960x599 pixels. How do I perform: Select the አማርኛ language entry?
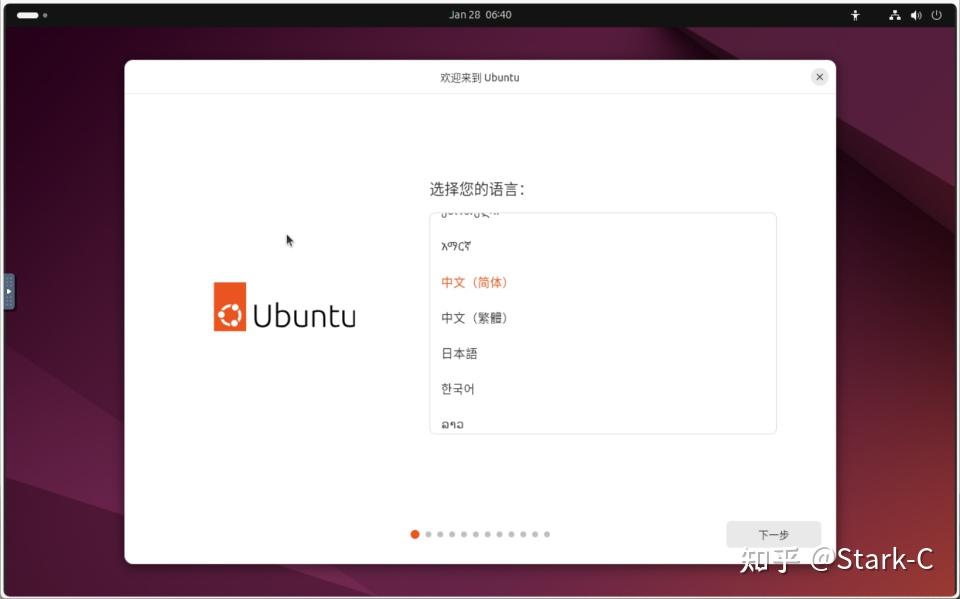tap(603, 246)
